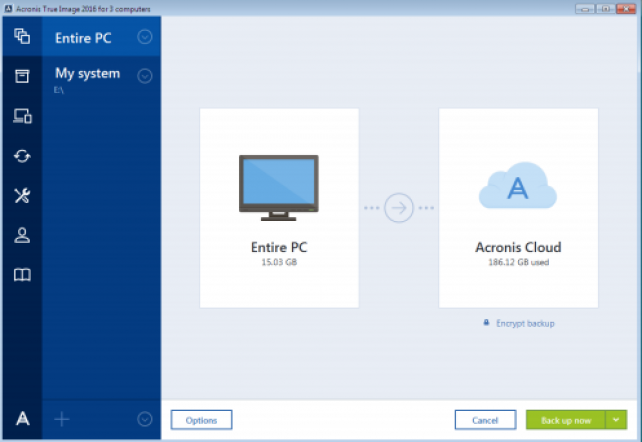Open the Archive icon in sidebar
The width and height of the screenshot is (642, 442).
22,76
